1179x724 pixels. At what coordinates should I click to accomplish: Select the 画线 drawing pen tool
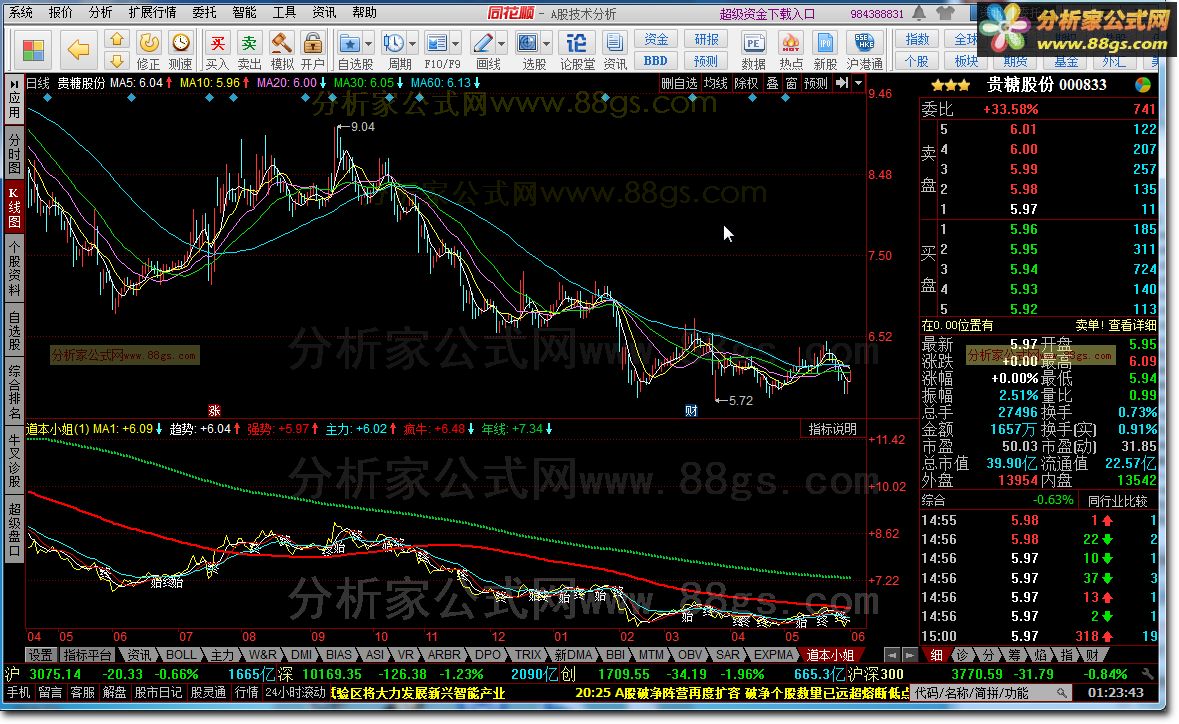click(x=482, y=44)
